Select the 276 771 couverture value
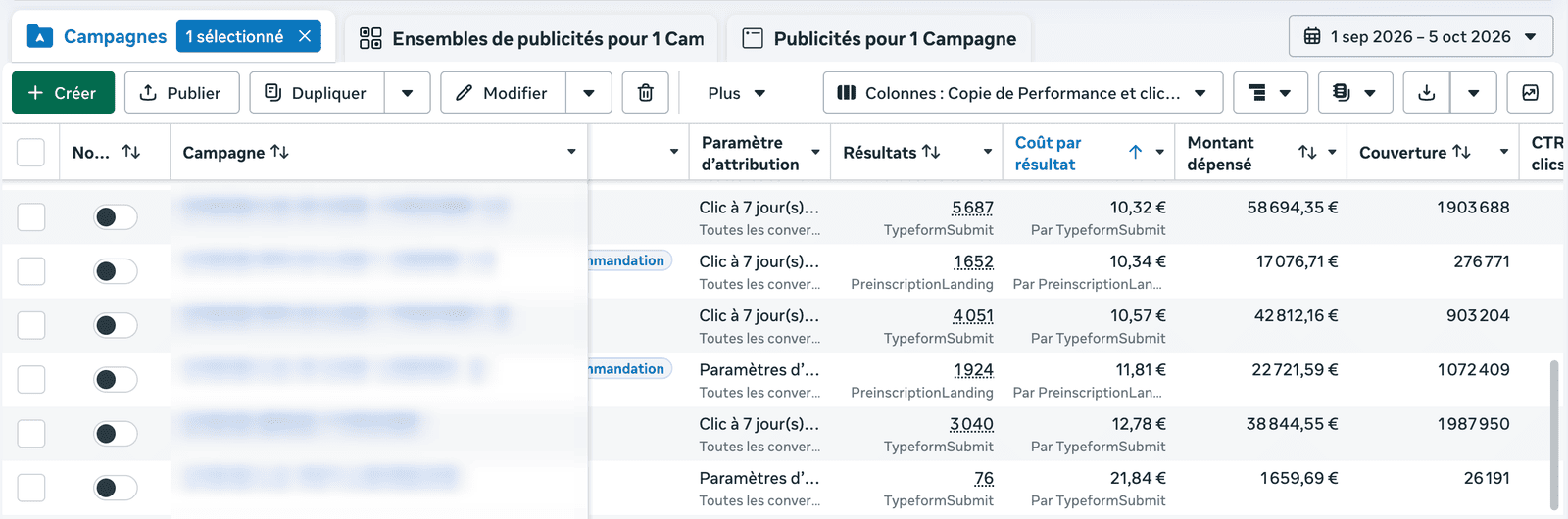The width and height of the screenshot is (1568, 519). coord(1482,261)
